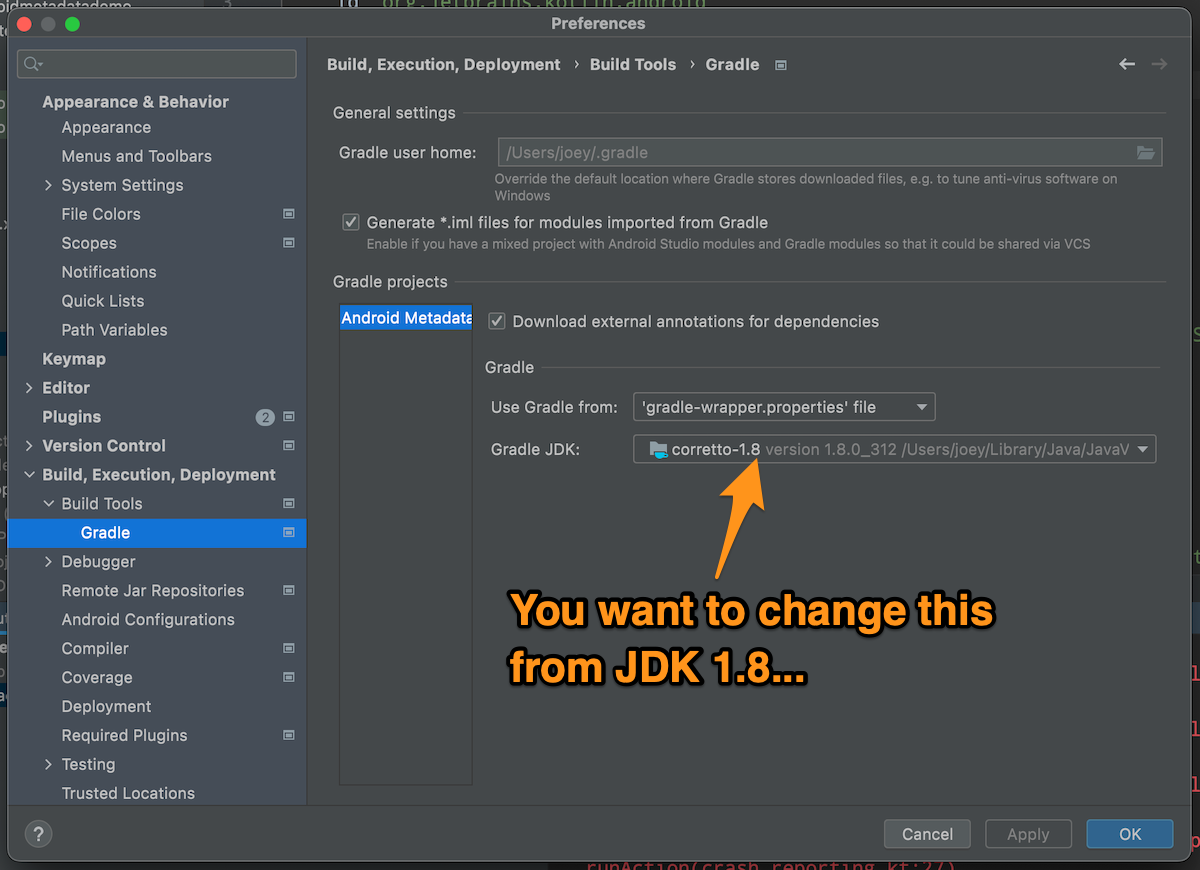
Task: Click the forward navigation arrow in top corner
Action: click(x=1159, y=64)
